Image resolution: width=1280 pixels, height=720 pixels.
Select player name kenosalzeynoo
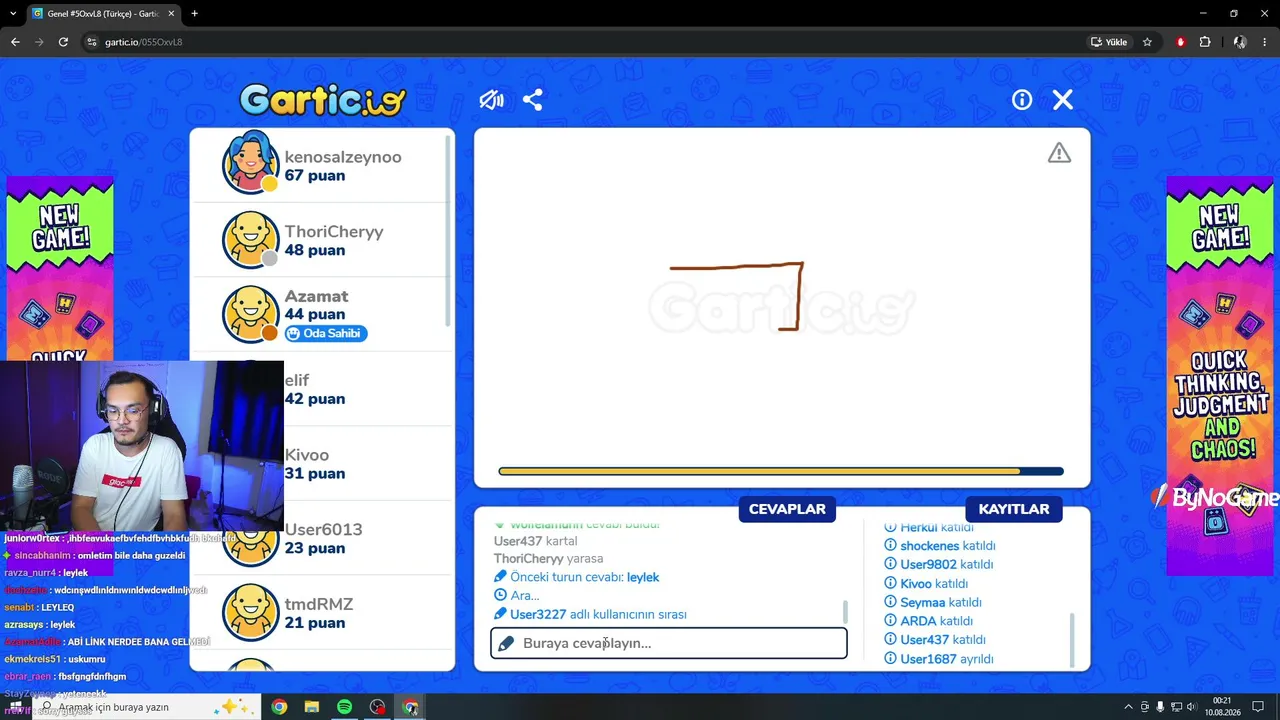(343, 157)
